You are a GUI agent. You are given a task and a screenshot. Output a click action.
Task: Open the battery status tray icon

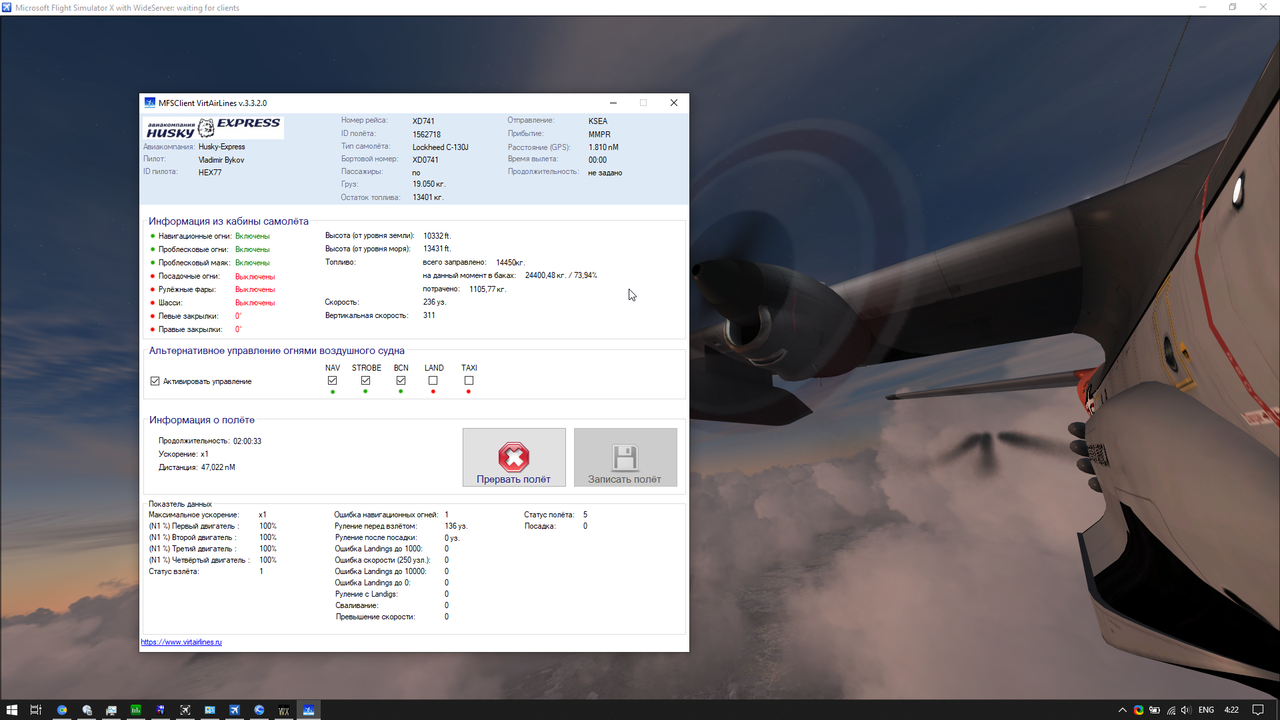click(x=1153, y=710)
